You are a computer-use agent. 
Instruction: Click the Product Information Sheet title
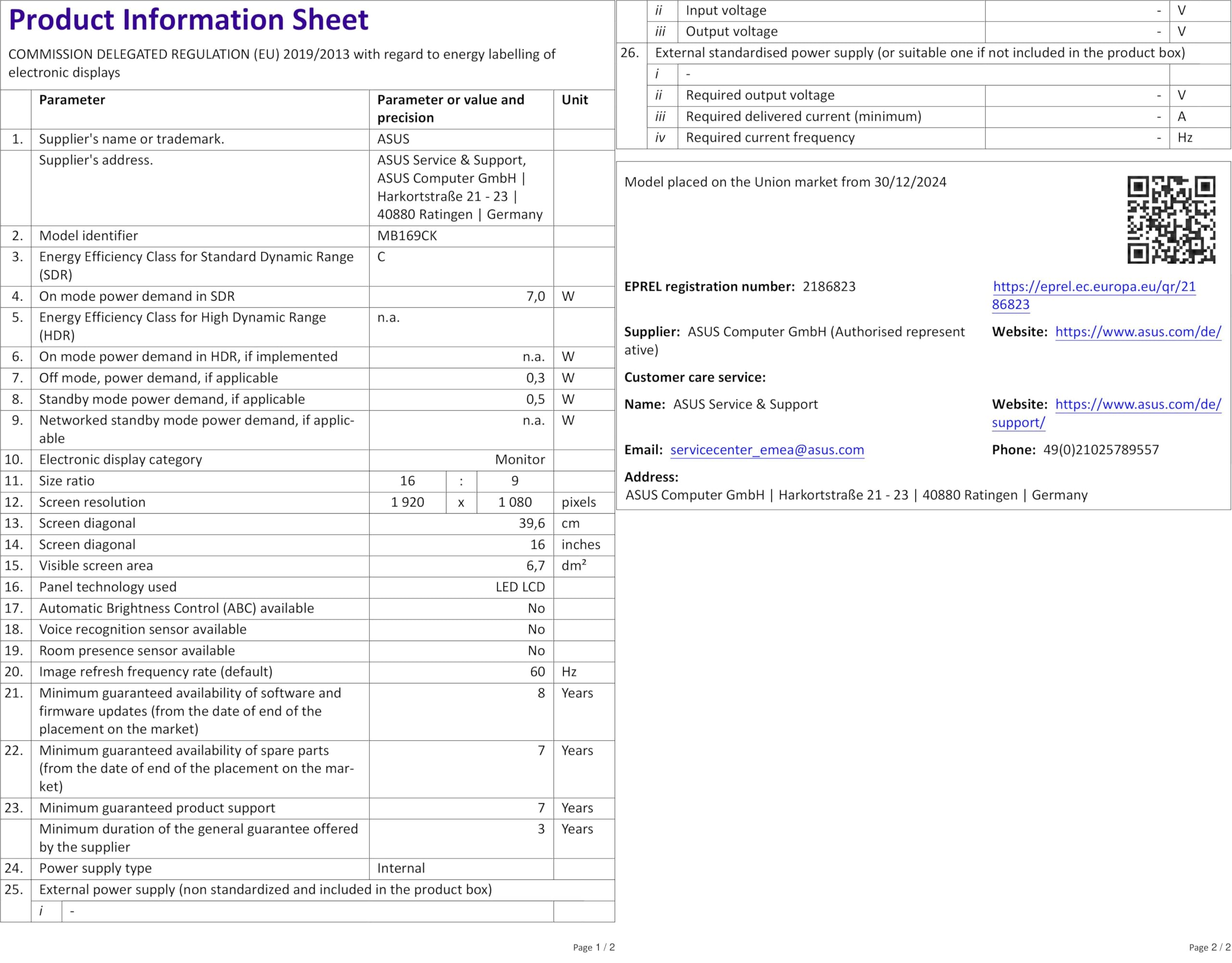point(189,20)
